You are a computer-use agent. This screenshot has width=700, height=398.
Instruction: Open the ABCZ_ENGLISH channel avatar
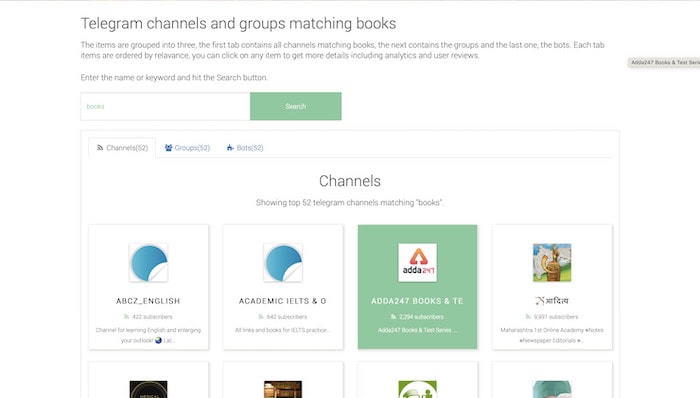pos(148,262)
